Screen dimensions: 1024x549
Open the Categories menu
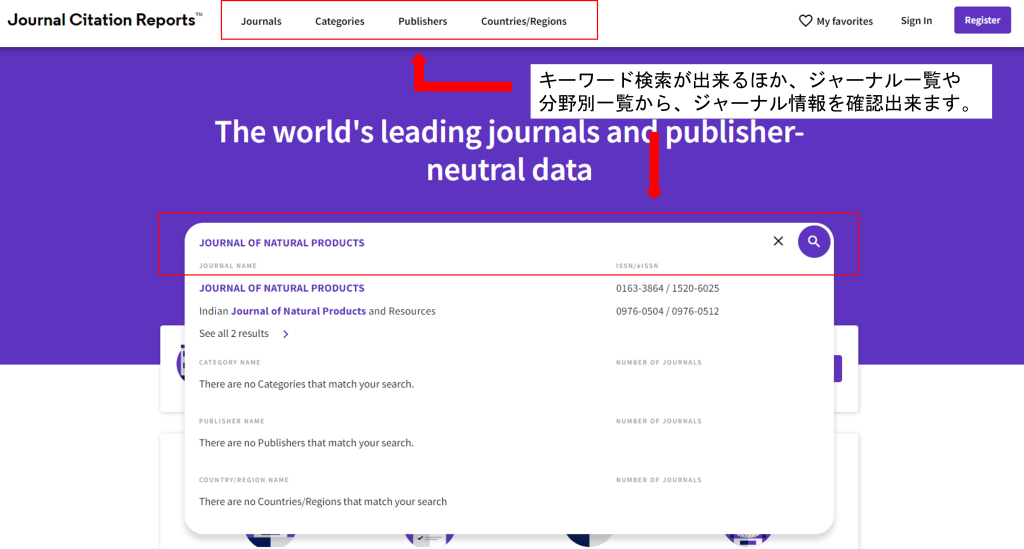point(340,21)
